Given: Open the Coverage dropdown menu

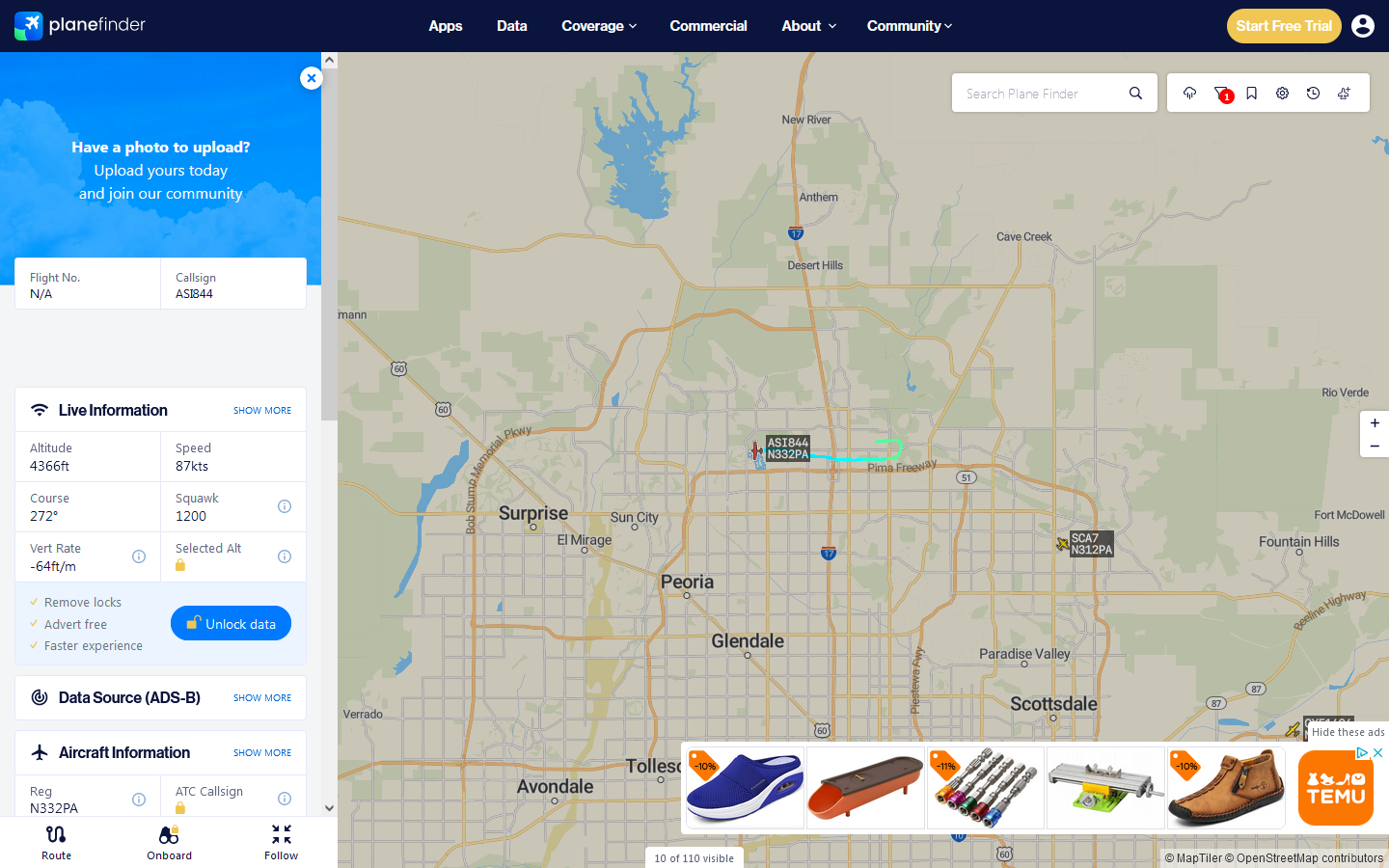Looking at the screenshot, I should point(599,26).
